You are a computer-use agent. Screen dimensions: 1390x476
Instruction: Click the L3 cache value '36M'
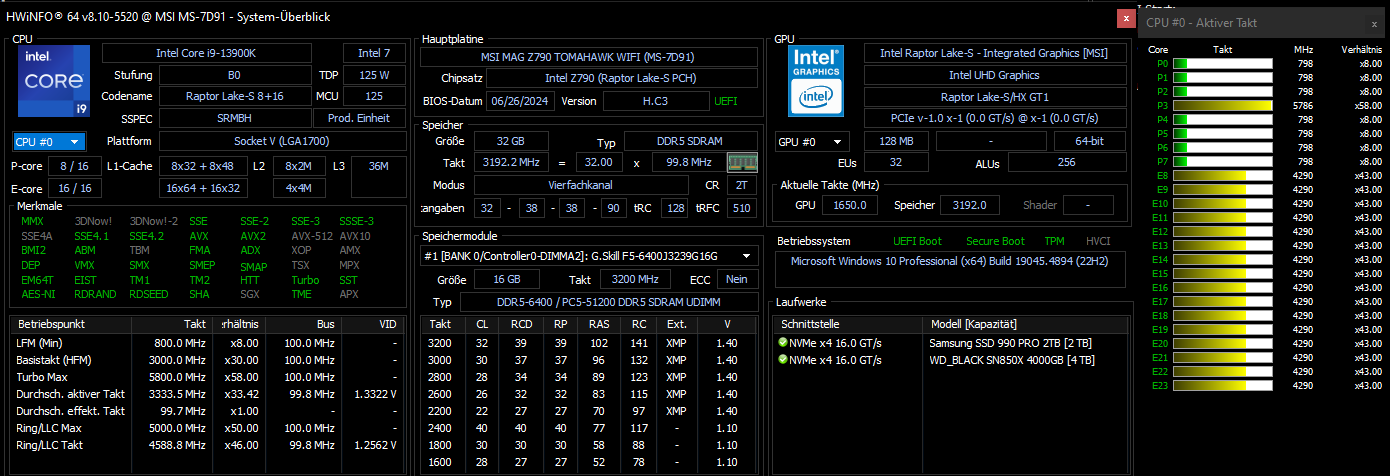click(378, 177)
